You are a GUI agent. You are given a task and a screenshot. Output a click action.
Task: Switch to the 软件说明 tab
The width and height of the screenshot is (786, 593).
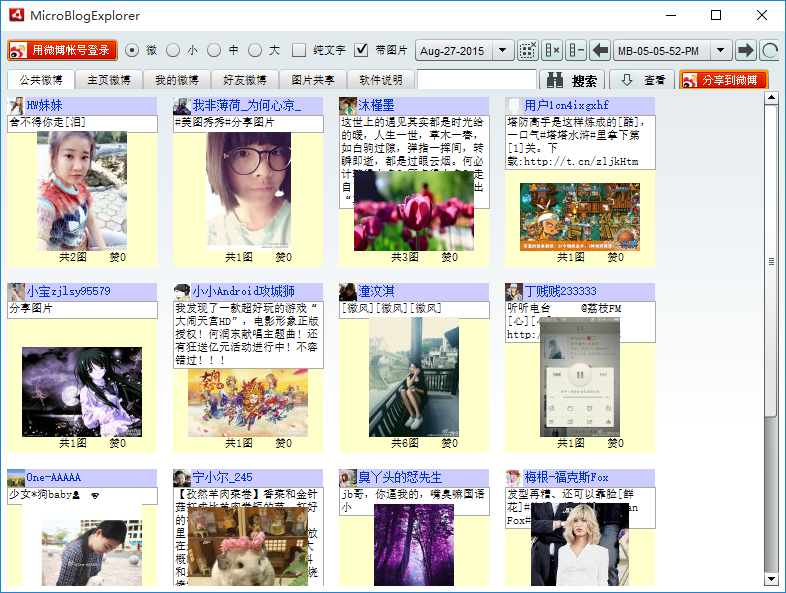pyautogui.click(x=381, y=80)
